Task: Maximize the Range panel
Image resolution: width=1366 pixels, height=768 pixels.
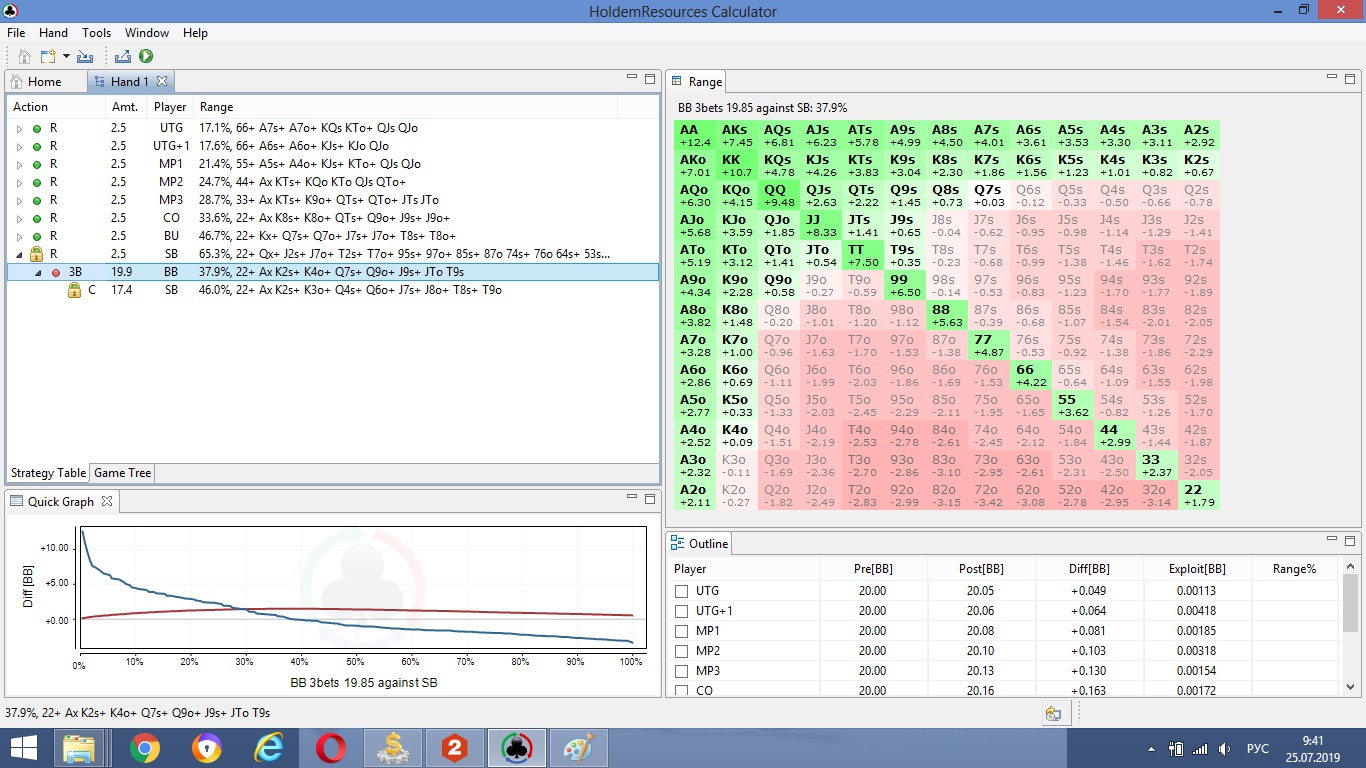Action: (1350, 78)
